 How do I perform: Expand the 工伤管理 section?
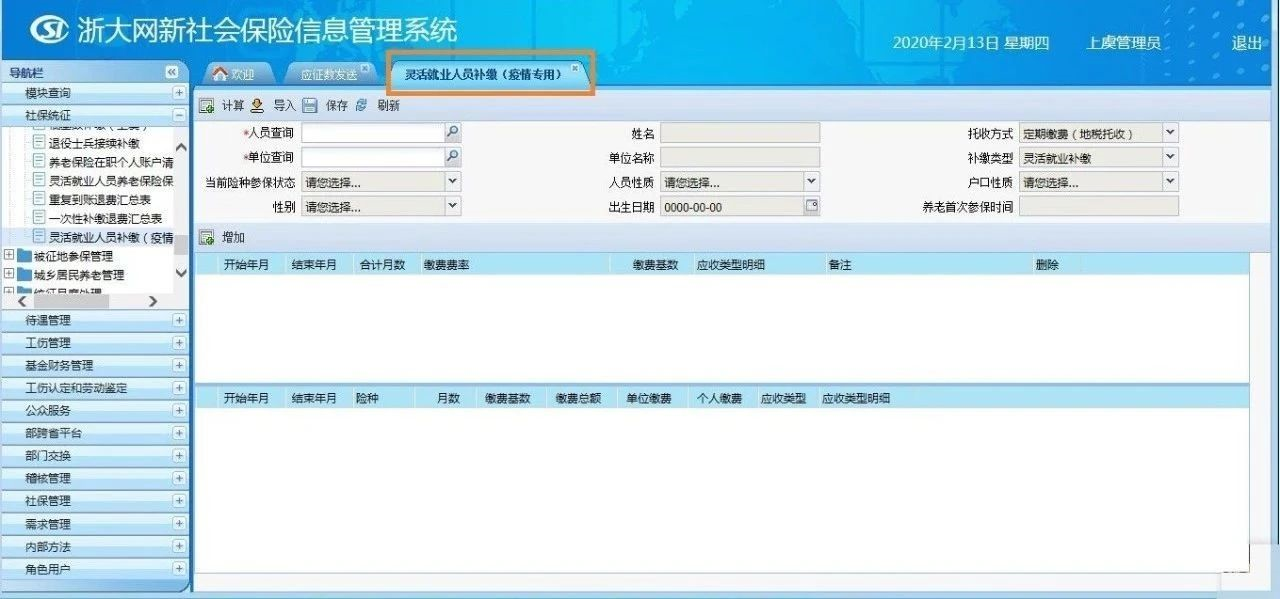[x=179, y=343]
